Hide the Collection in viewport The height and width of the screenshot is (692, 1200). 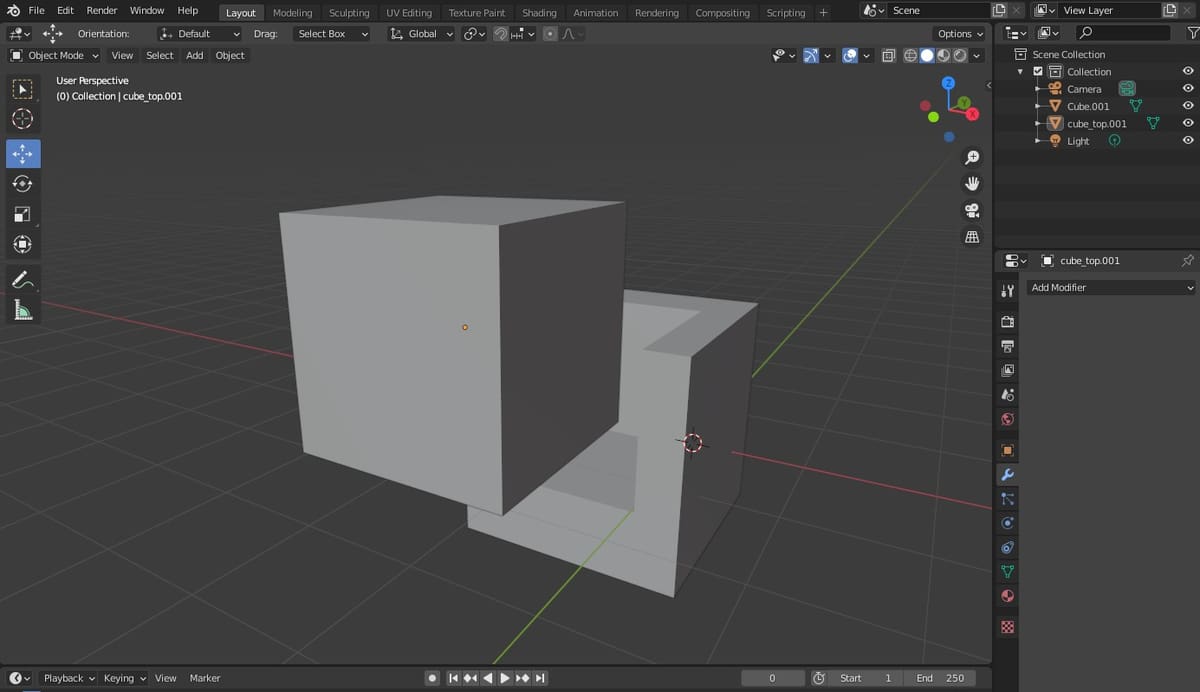pos(1188,71)
